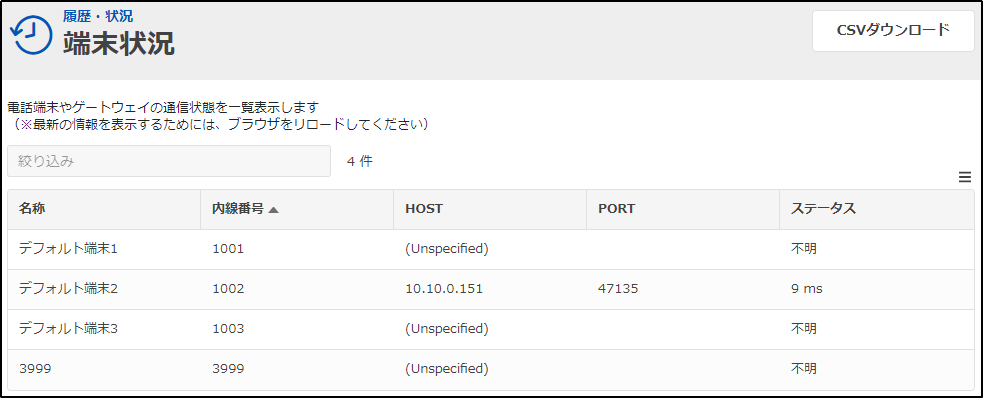Click port value 47135
Screen dimensions: 983x398
click(618, 289)
